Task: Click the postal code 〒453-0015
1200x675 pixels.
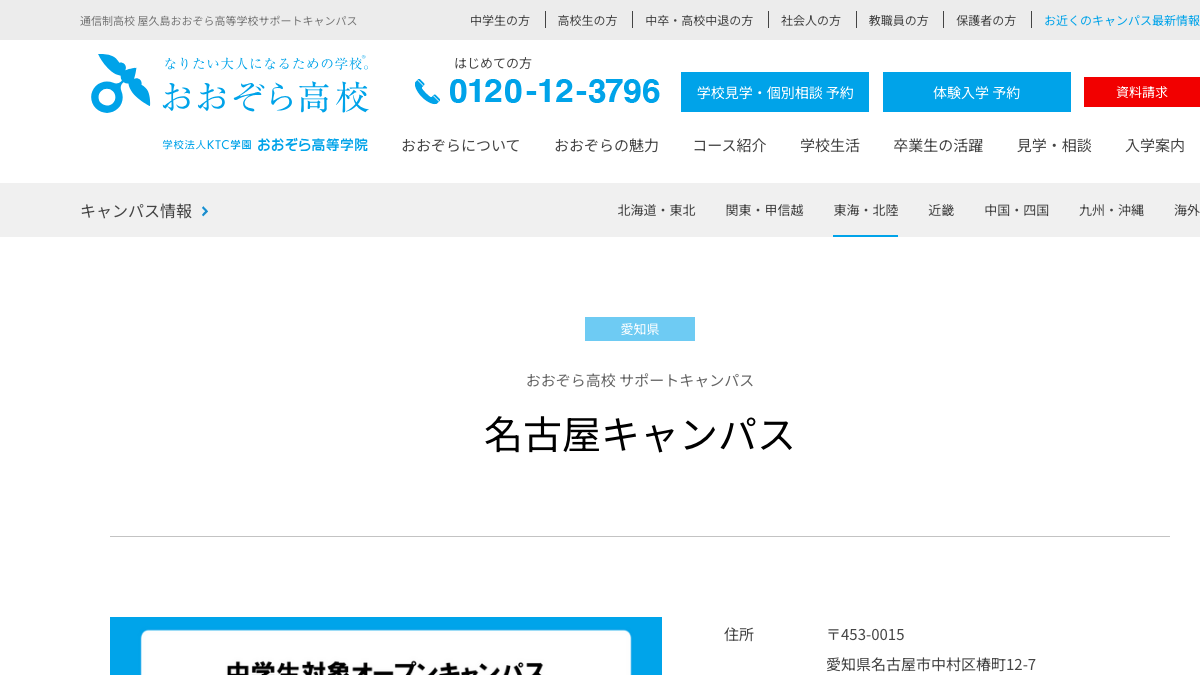Action: pyautogui.click(x=865, y=634)
